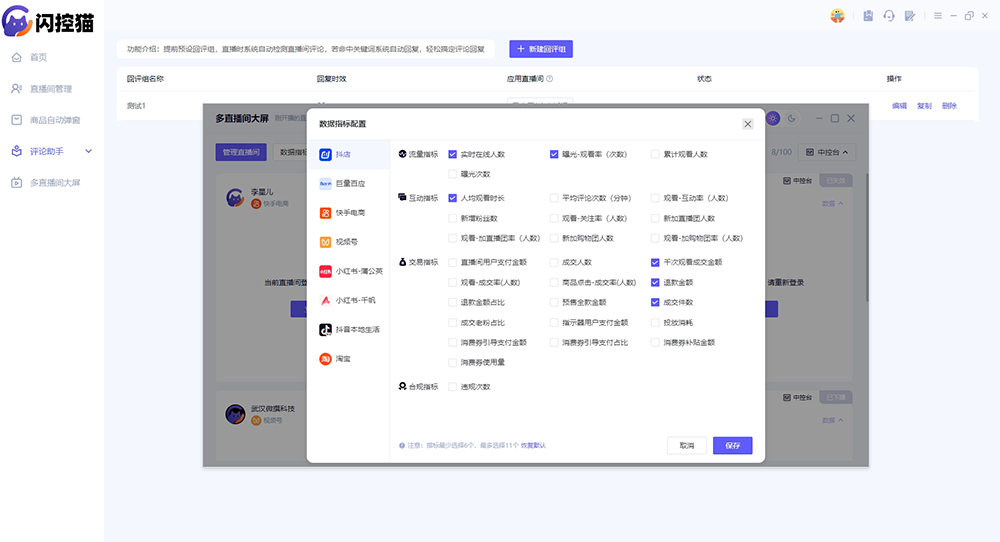
Task: Uncheck 实时在线人数 checkbox
Action: 453,154
